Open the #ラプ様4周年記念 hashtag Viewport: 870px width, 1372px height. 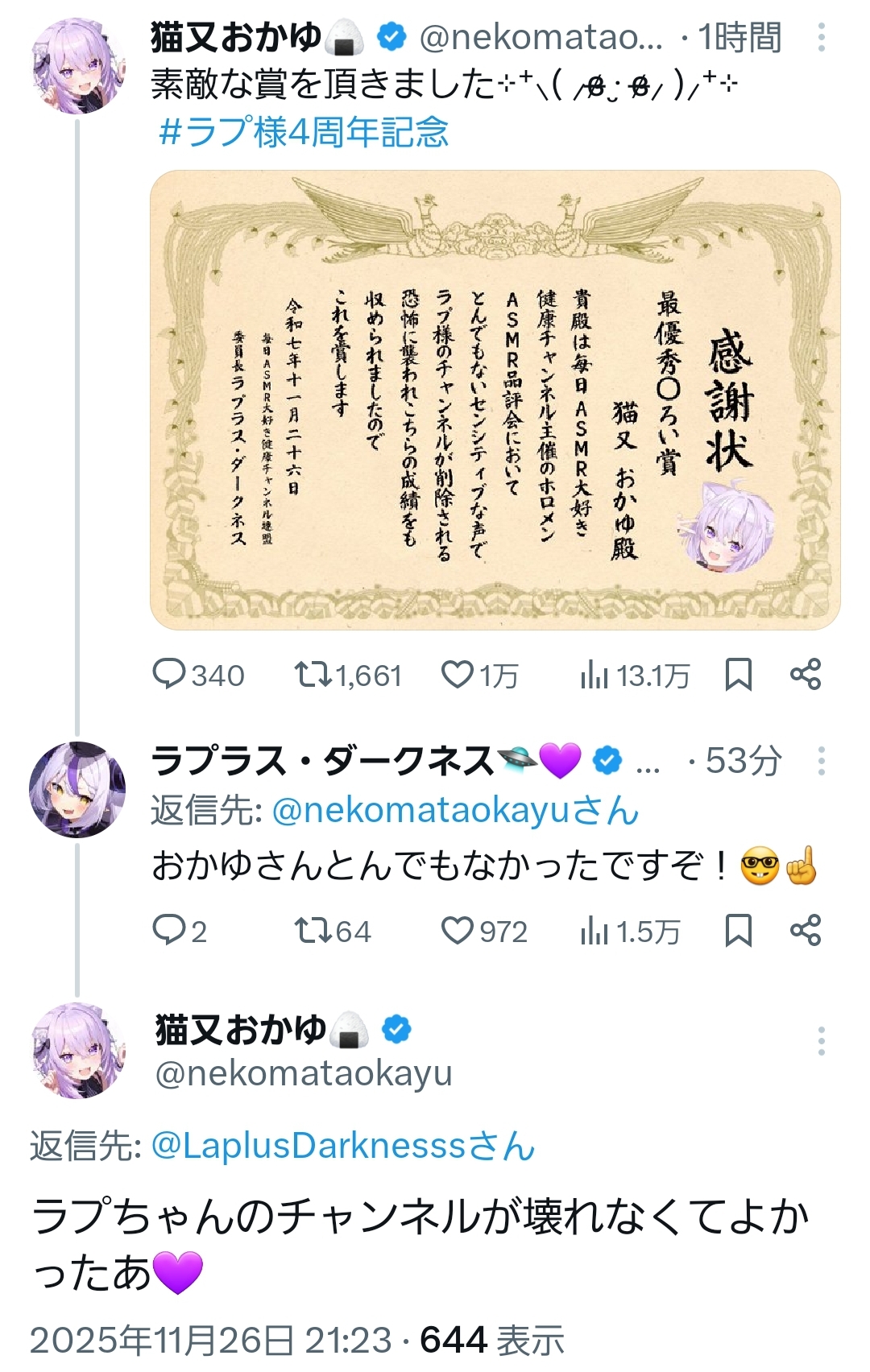304,132
